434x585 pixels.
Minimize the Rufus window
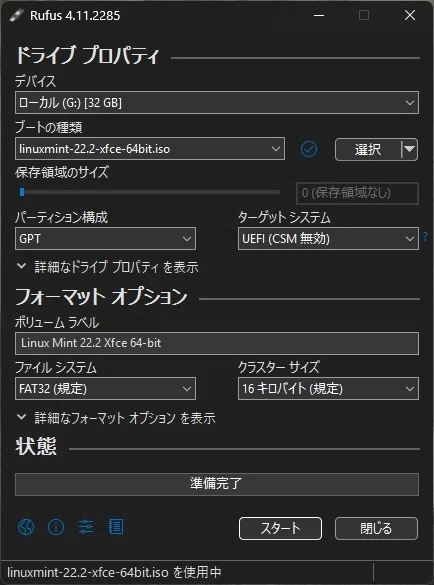319,15
